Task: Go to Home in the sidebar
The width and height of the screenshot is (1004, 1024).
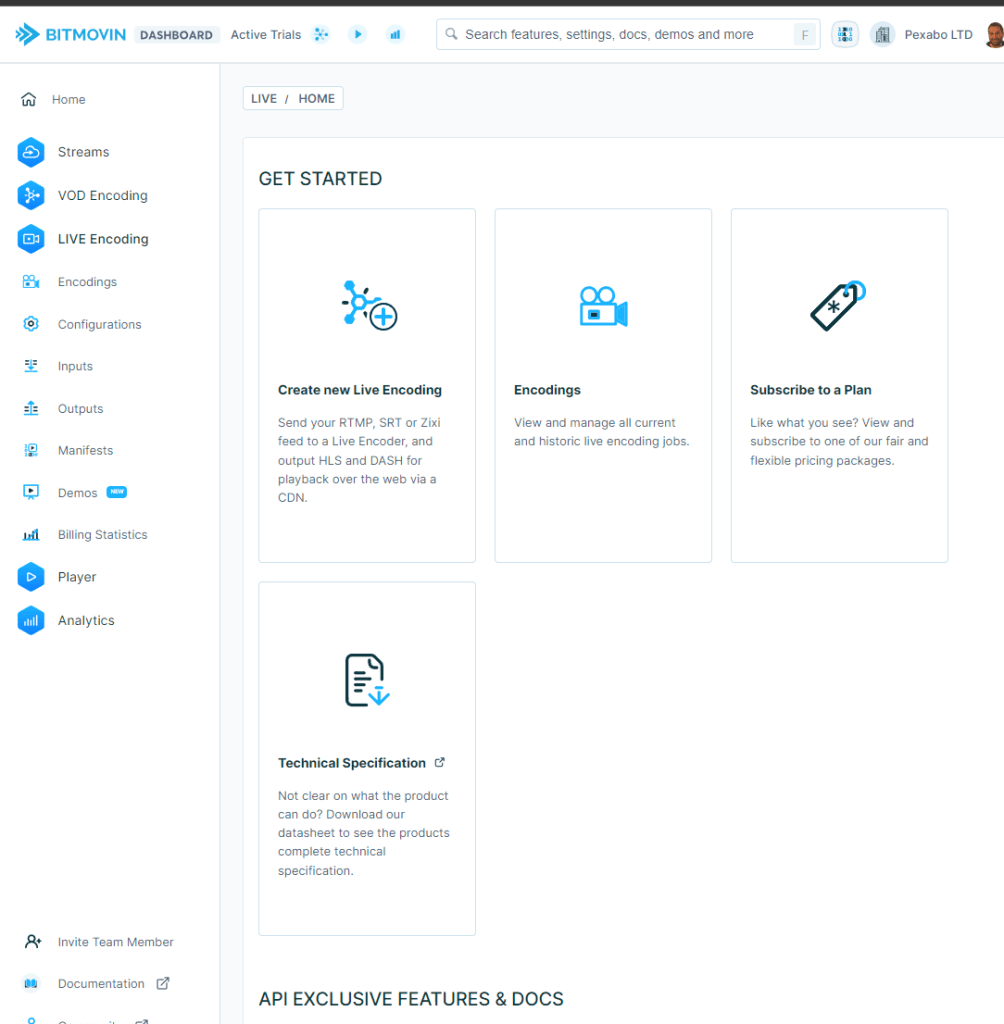Action: tap(69, 99)
